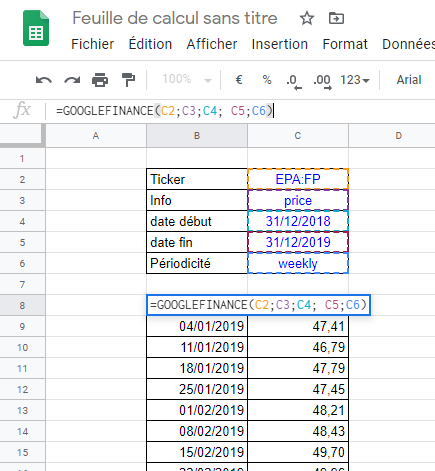Select the cell with value 47,45

(x=298, y=389)
